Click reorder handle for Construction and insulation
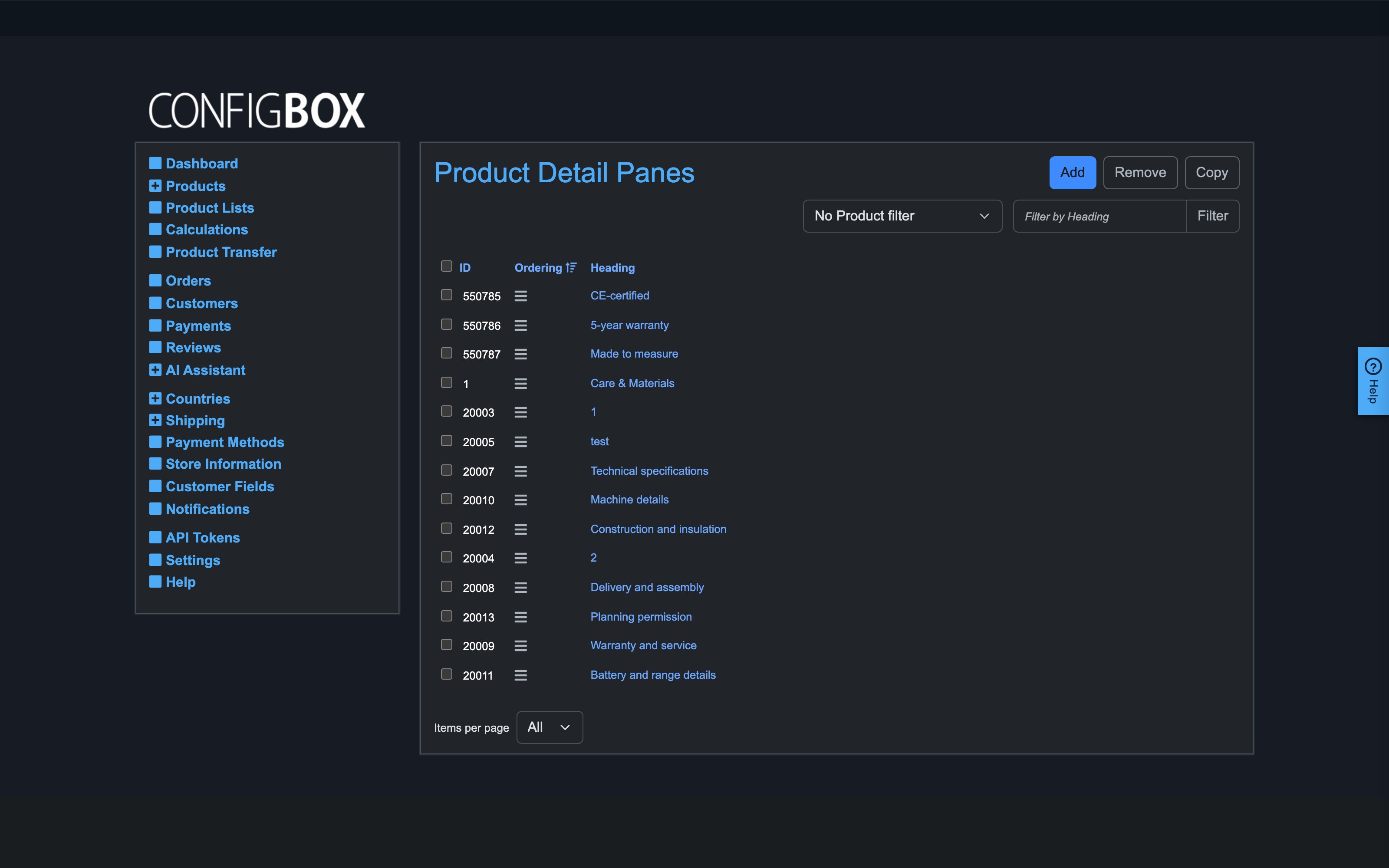Viewport: 1389px width, 868px height. [x=520, y=529]
